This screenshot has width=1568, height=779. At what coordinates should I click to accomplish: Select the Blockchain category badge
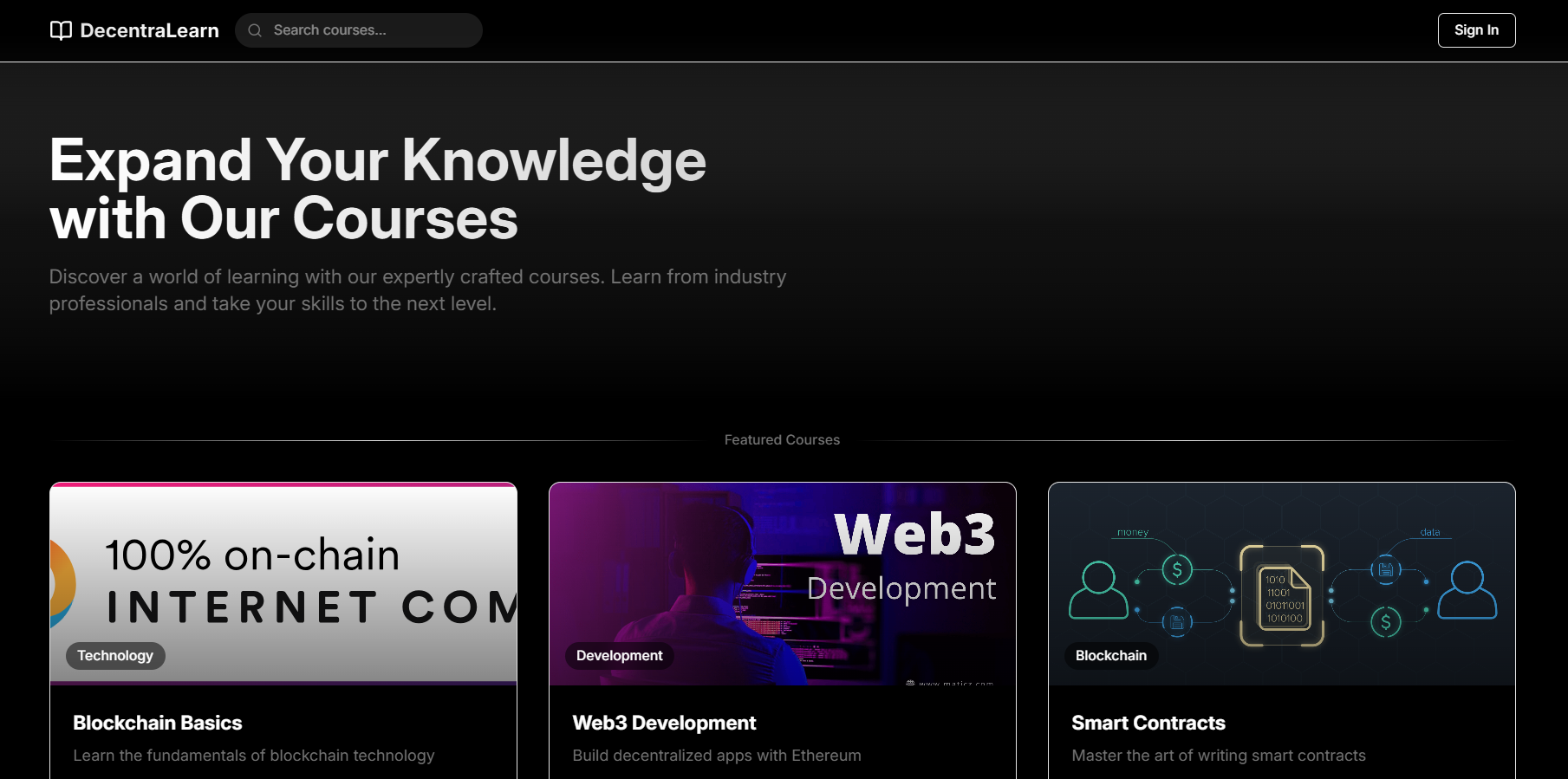(x=1111, y=656)
